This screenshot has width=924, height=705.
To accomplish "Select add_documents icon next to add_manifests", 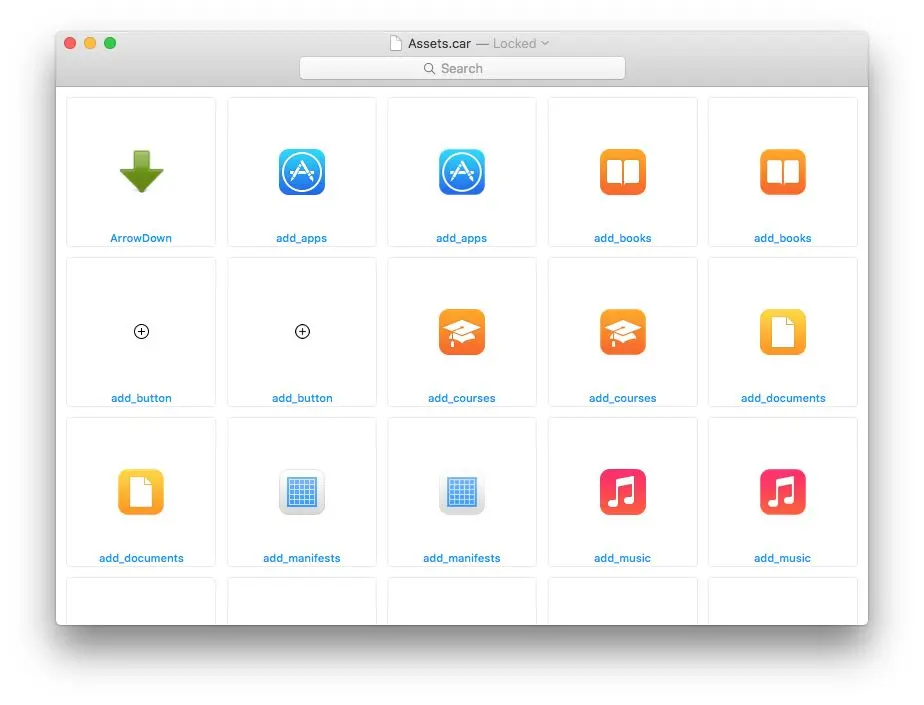I will 141,492.
